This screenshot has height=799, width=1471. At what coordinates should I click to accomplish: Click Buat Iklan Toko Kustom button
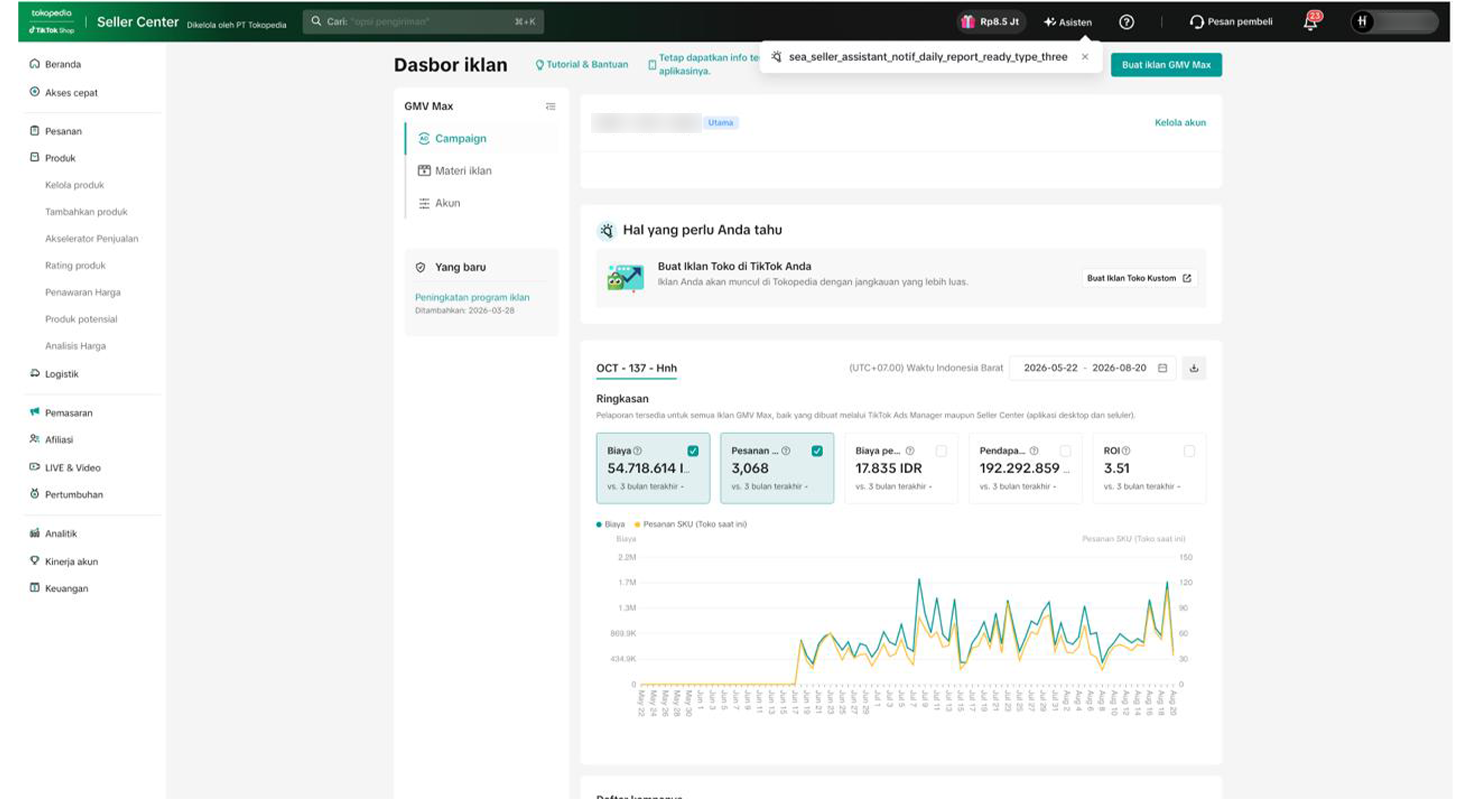tap(1139, 278)
